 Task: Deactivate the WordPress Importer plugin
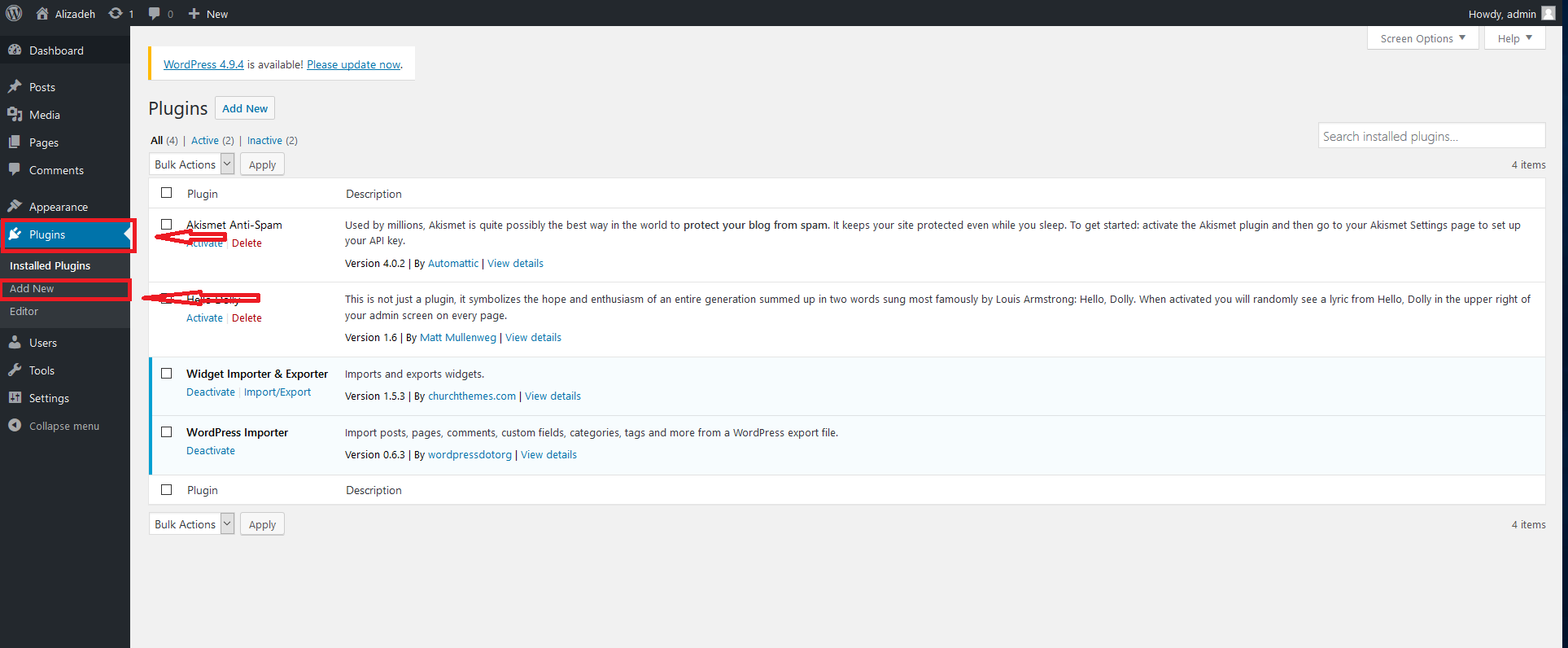click(211, 451)
